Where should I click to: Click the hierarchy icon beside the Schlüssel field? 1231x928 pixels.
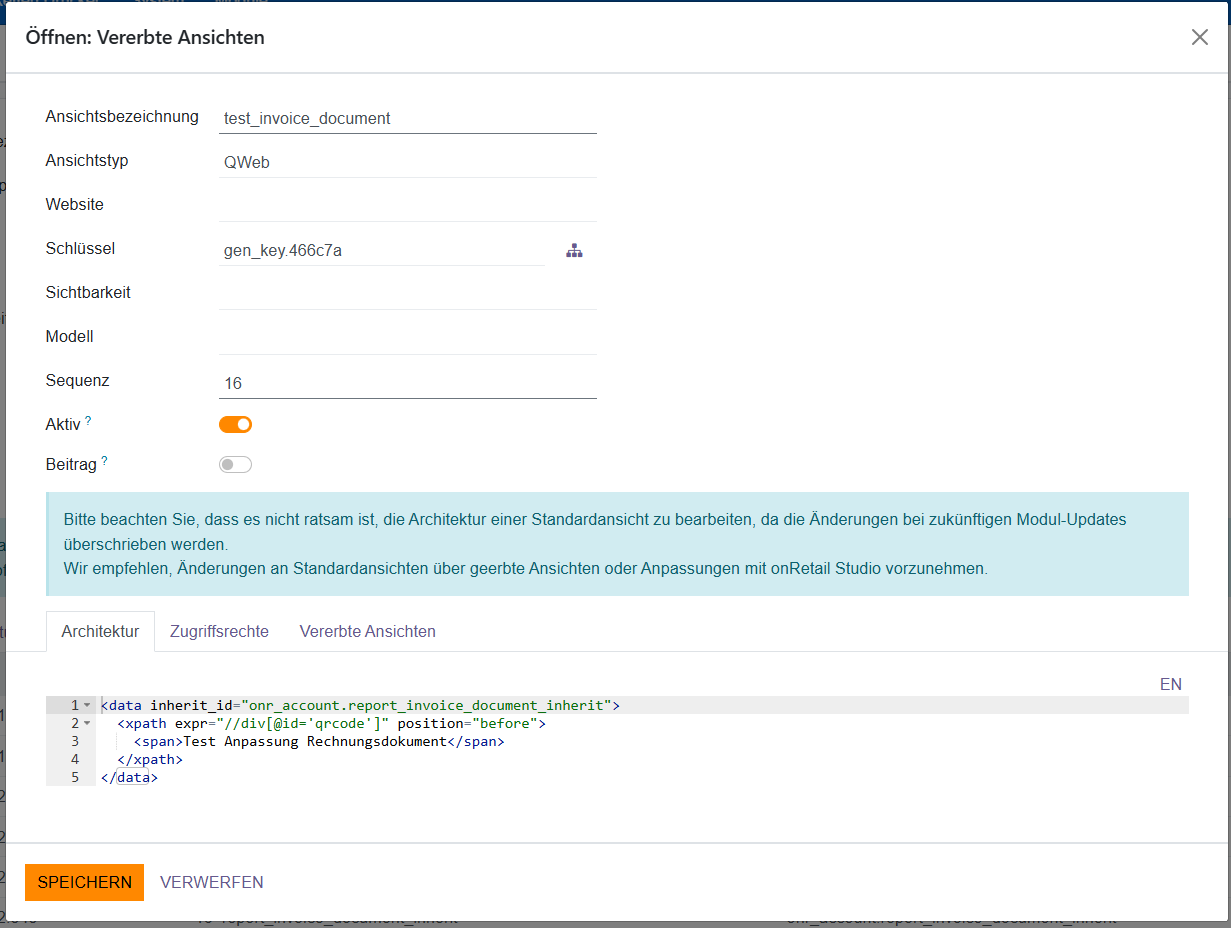pos(574,251)
